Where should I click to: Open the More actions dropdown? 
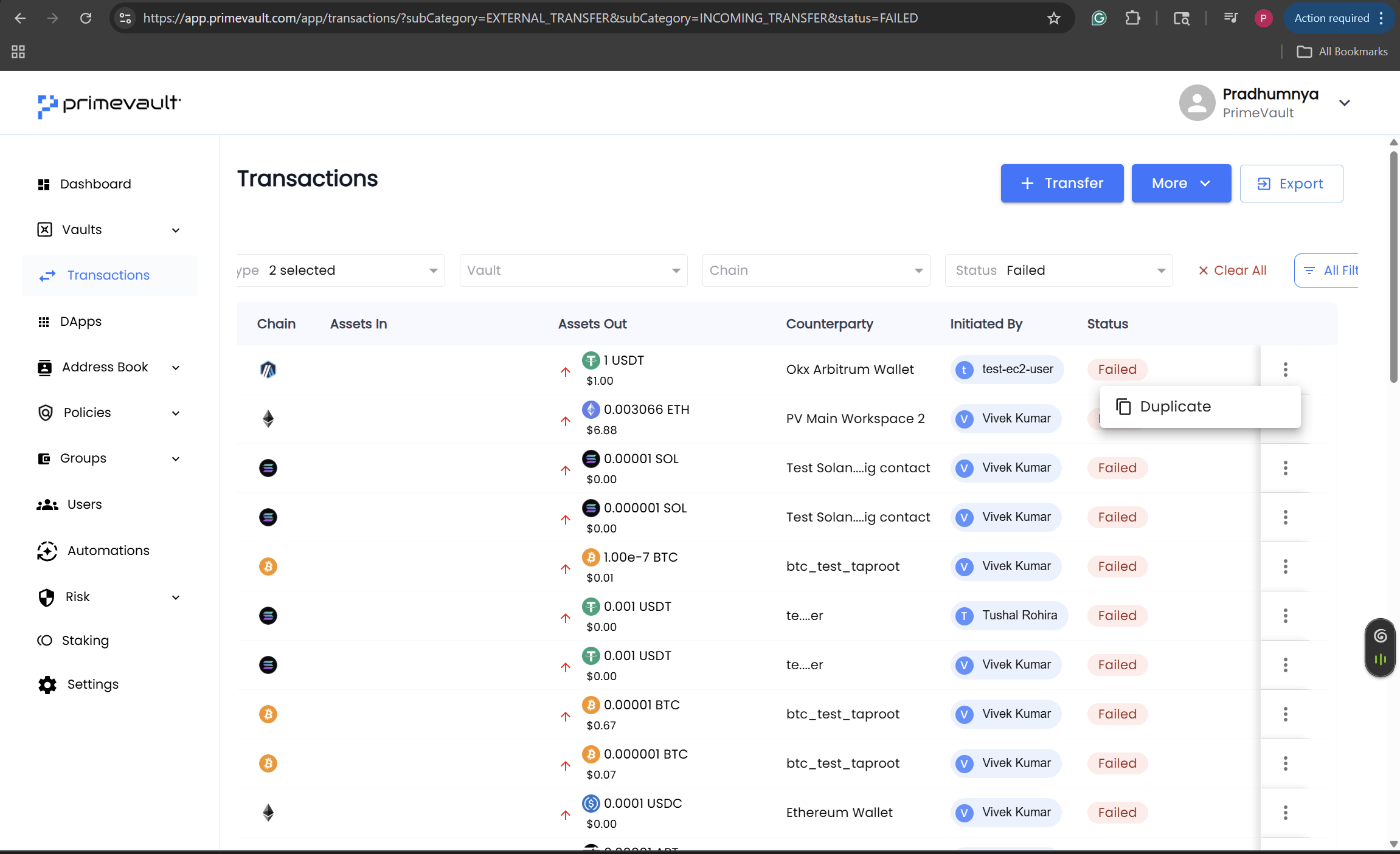(x=1181, y=184)
